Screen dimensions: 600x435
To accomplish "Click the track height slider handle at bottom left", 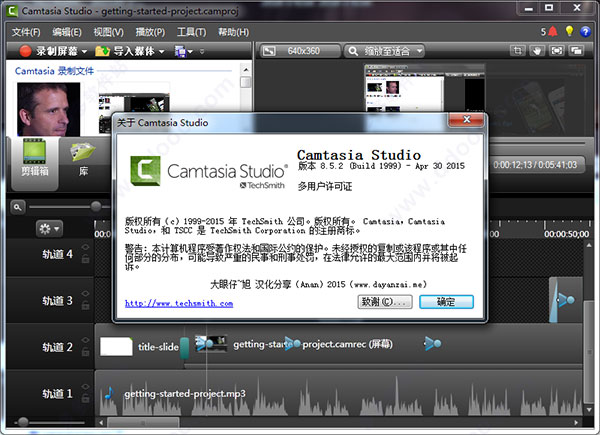I will (x=23, y=422).
